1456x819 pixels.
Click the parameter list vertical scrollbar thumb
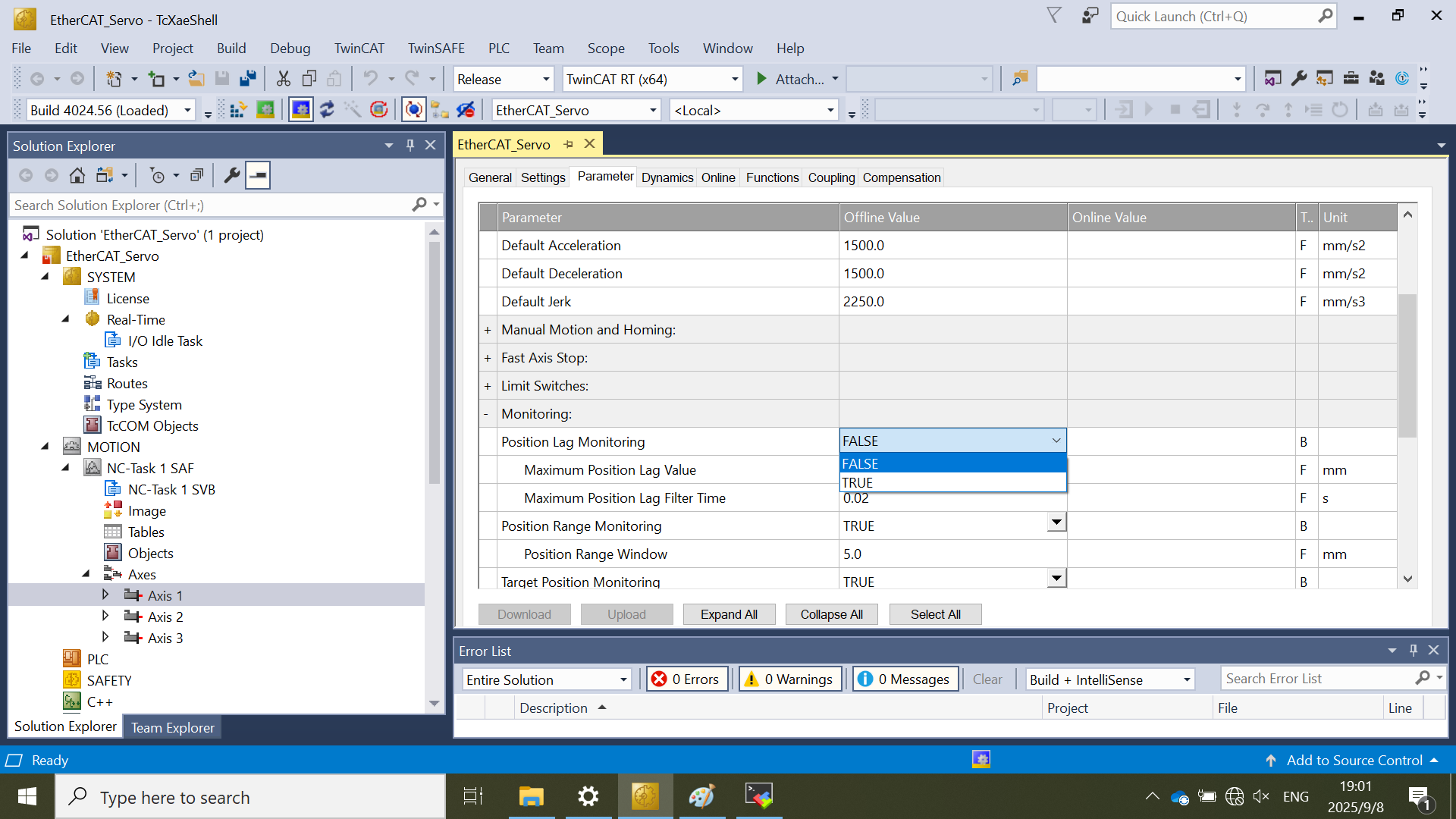tap(1407, 364)
